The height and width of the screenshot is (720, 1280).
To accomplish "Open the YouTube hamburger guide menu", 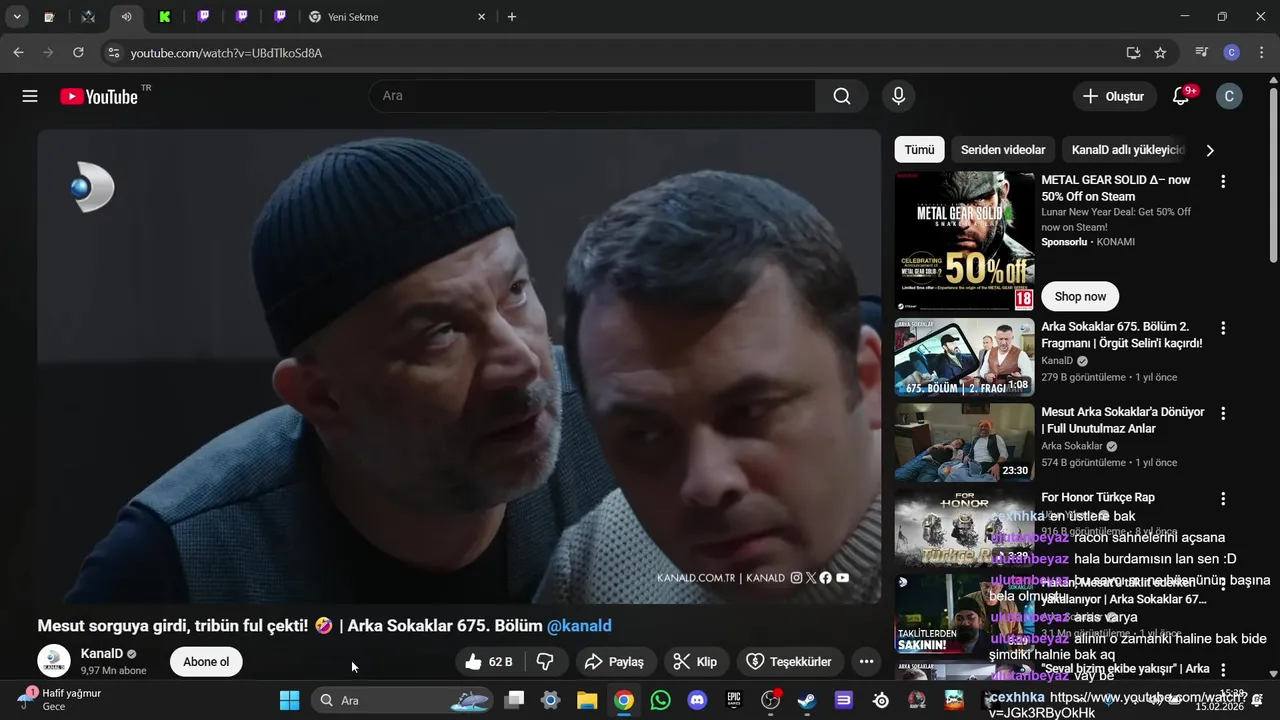I will (30, 96).
